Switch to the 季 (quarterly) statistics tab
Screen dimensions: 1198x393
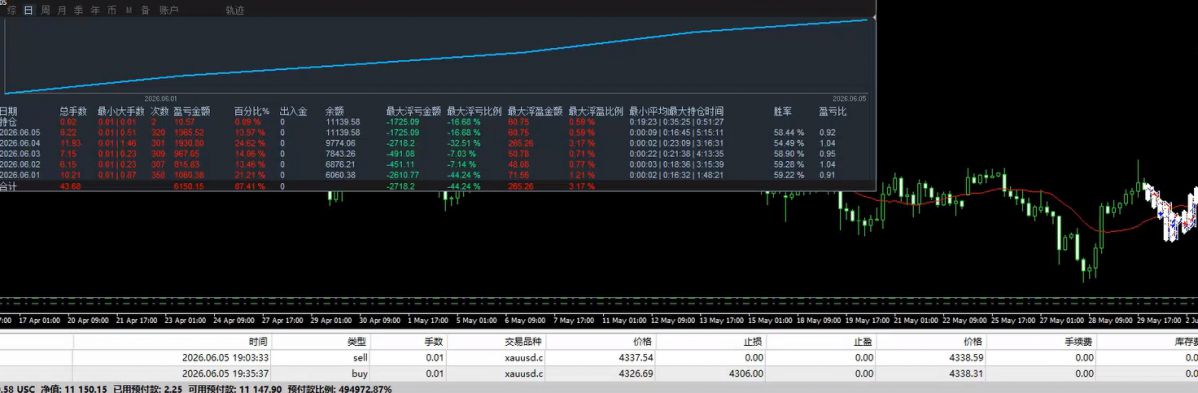[x=79, y=11]
